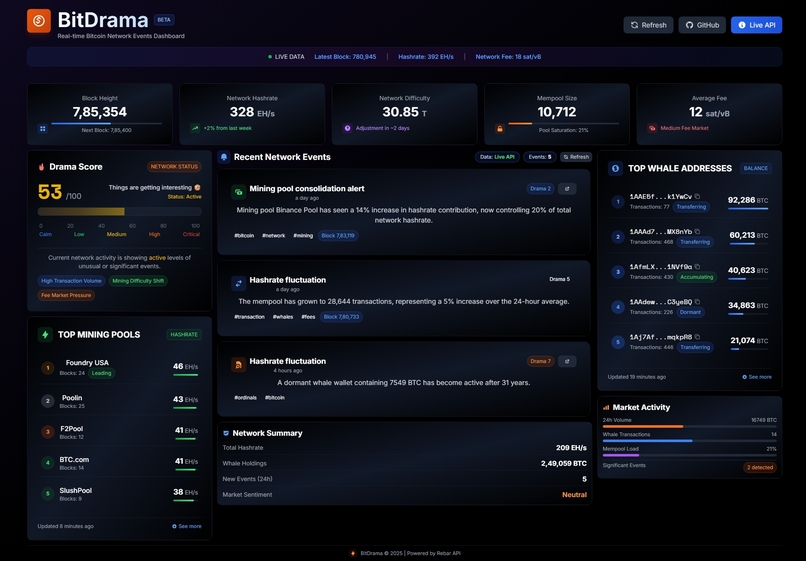The image size is (806, 561).
Task: Click the Drama 7 badge
Action: point(540,361)
